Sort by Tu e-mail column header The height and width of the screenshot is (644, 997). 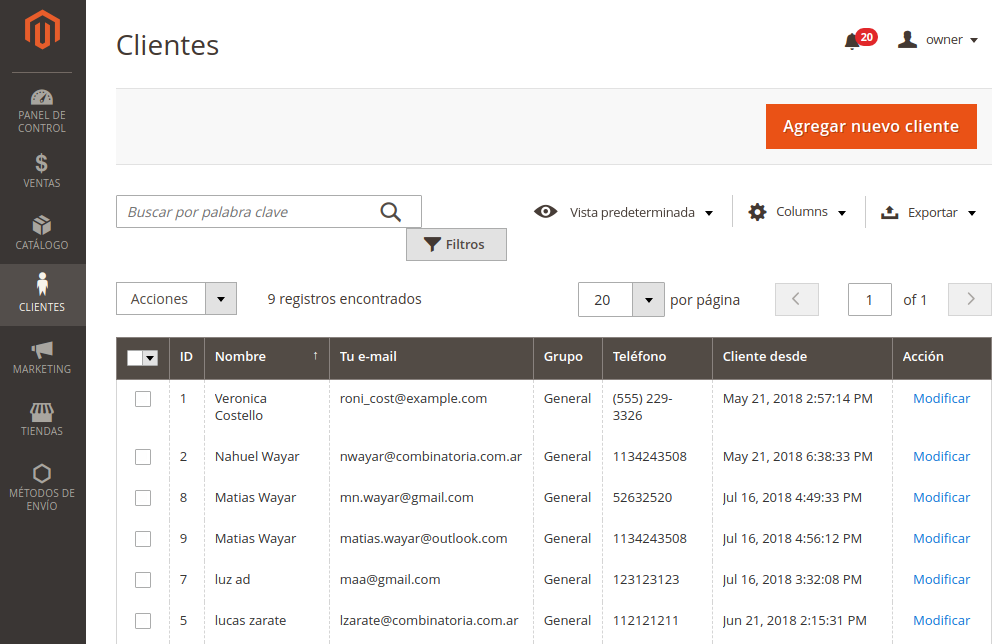pos(431,357)
